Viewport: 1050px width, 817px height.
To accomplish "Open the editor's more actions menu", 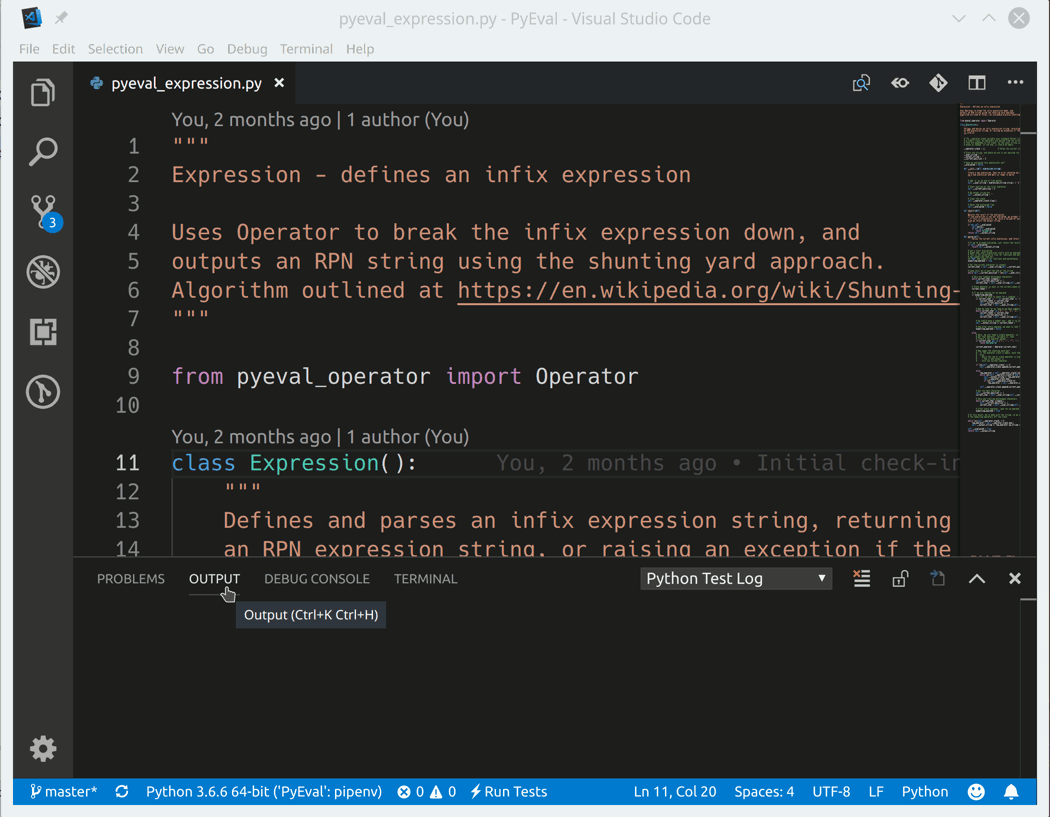I will [x=1015, y=83].
